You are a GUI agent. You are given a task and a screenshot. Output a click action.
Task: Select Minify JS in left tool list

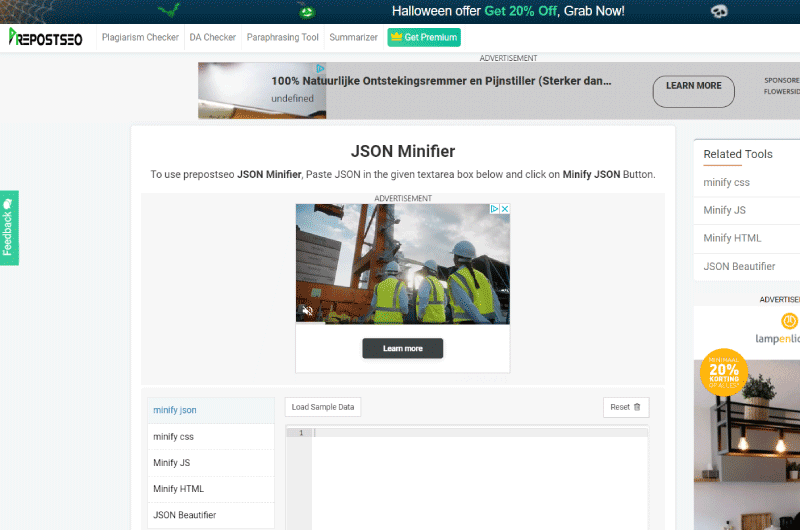[211, 463]
